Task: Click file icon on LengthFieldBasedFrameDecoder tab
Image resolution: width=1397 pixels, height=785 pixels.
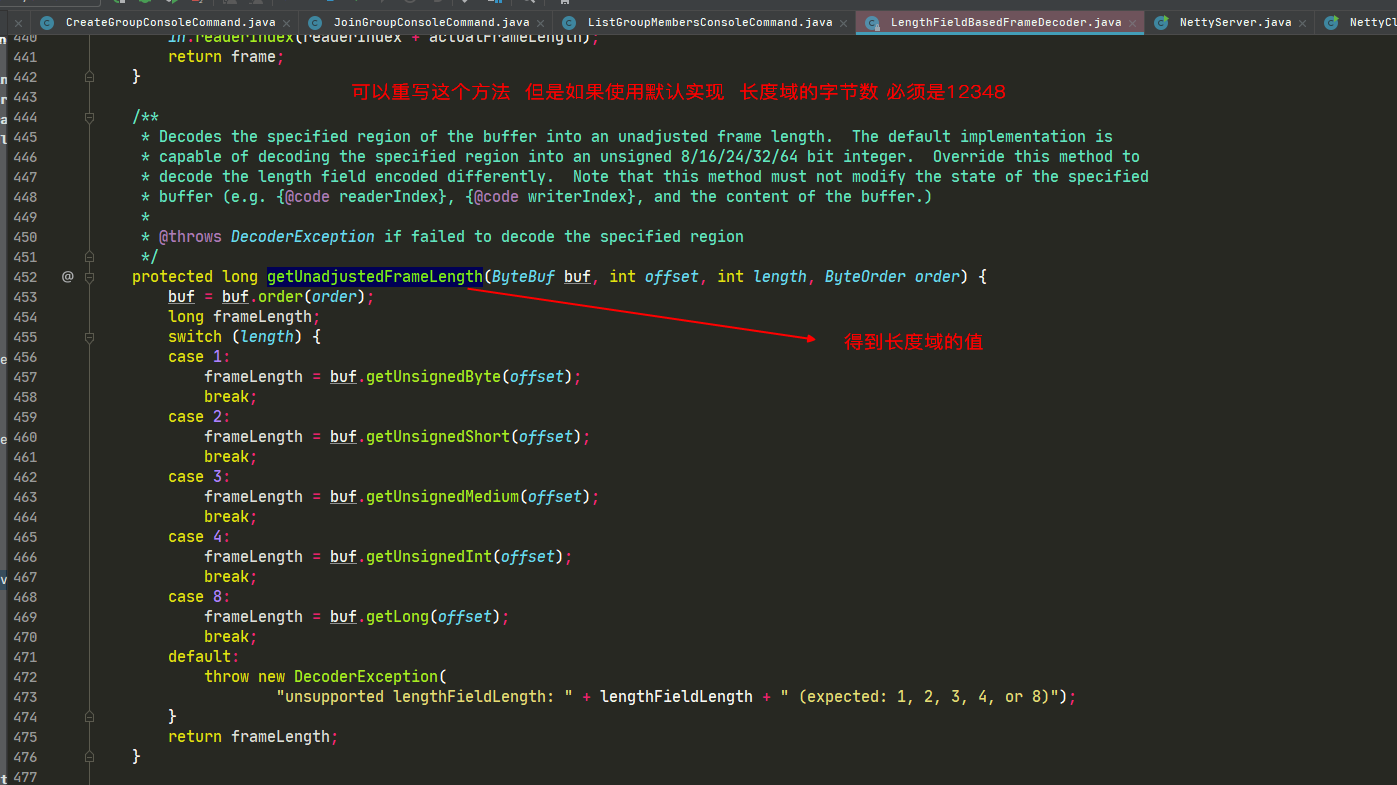Action: (x=873, y=22)
